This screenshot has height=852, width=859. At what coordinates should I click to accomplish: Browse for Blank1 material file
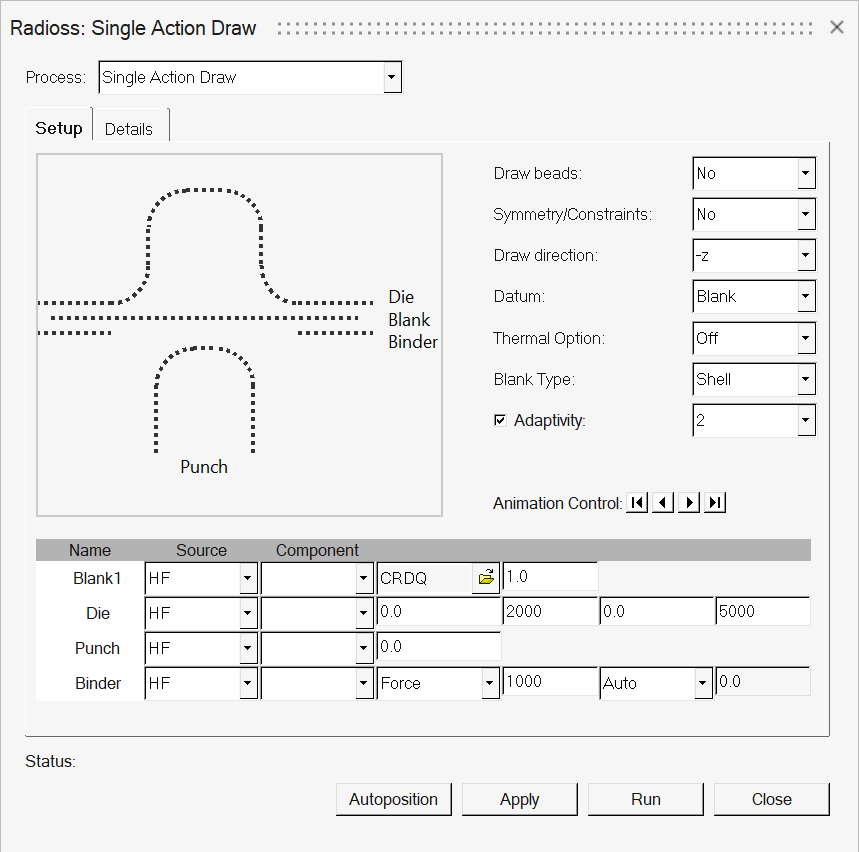[x=486, y=577]
